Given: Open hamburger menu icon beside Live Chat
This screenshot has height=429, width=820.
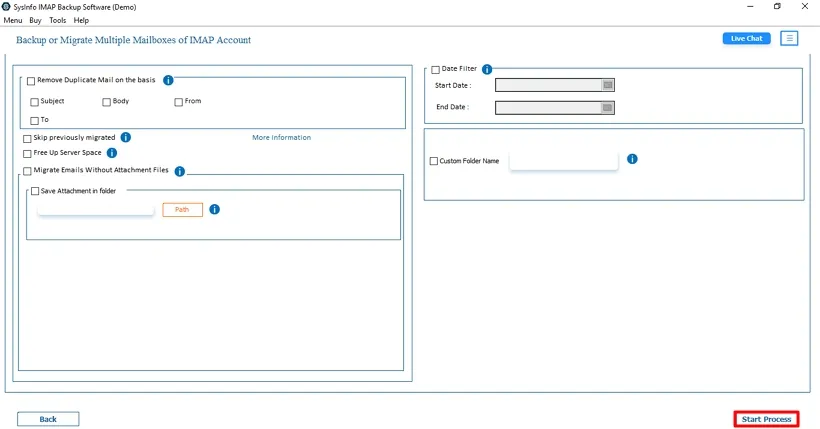Looking at the screenshot, I should click(789, 38).
